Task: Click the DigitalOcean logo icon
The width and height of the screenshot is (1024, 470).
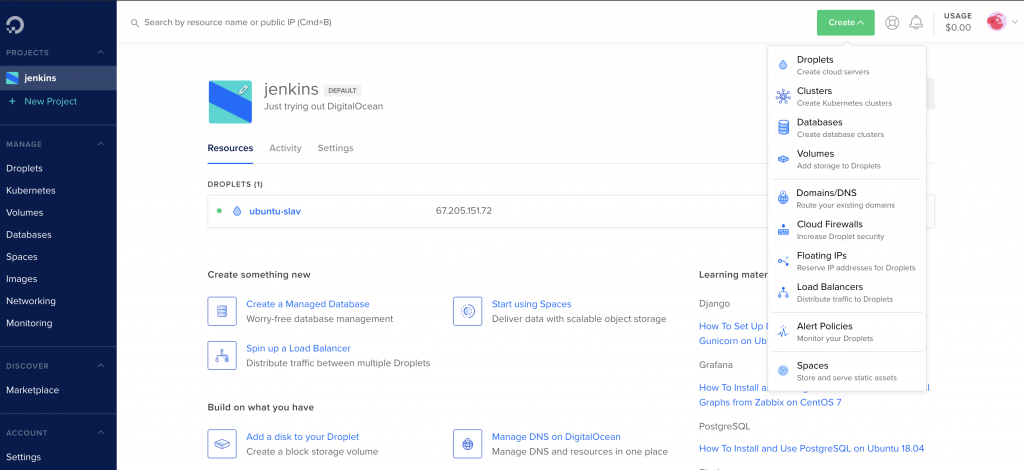Action: 14,25
